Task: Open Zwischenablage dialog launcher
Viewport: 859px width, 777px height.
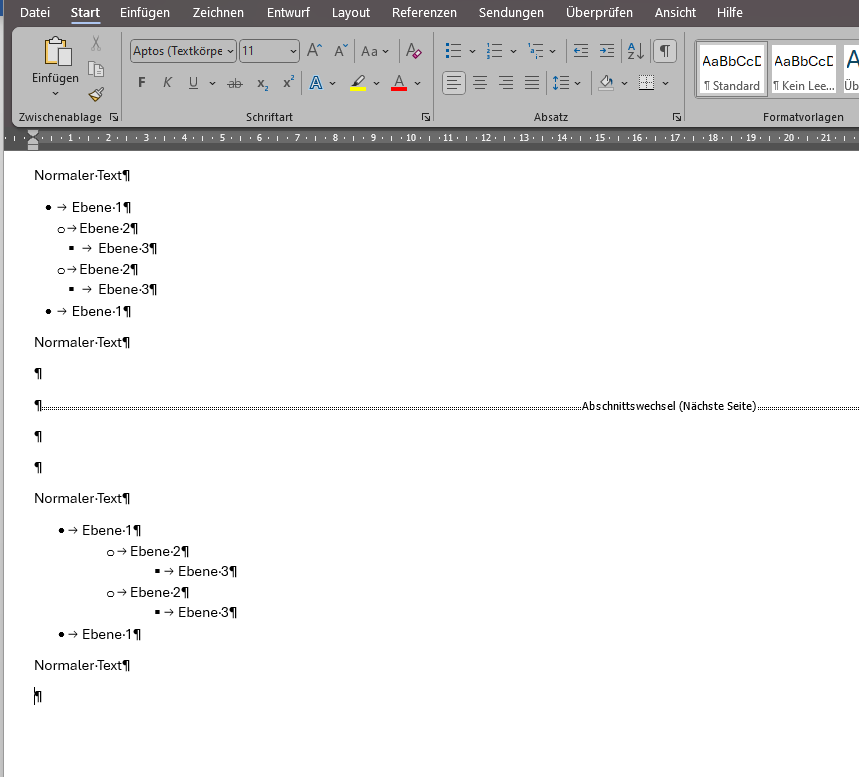Action: coord(114,117)
